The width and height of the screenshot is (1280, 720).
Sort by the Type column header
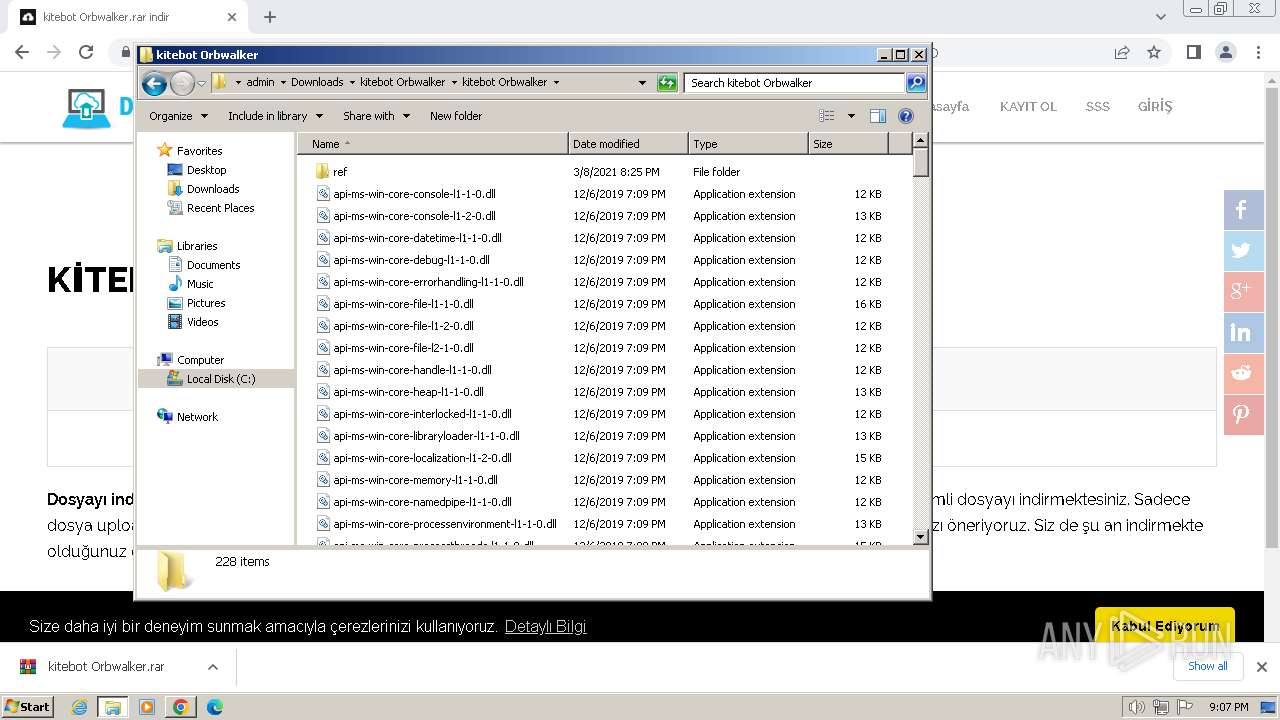point(748,144)
